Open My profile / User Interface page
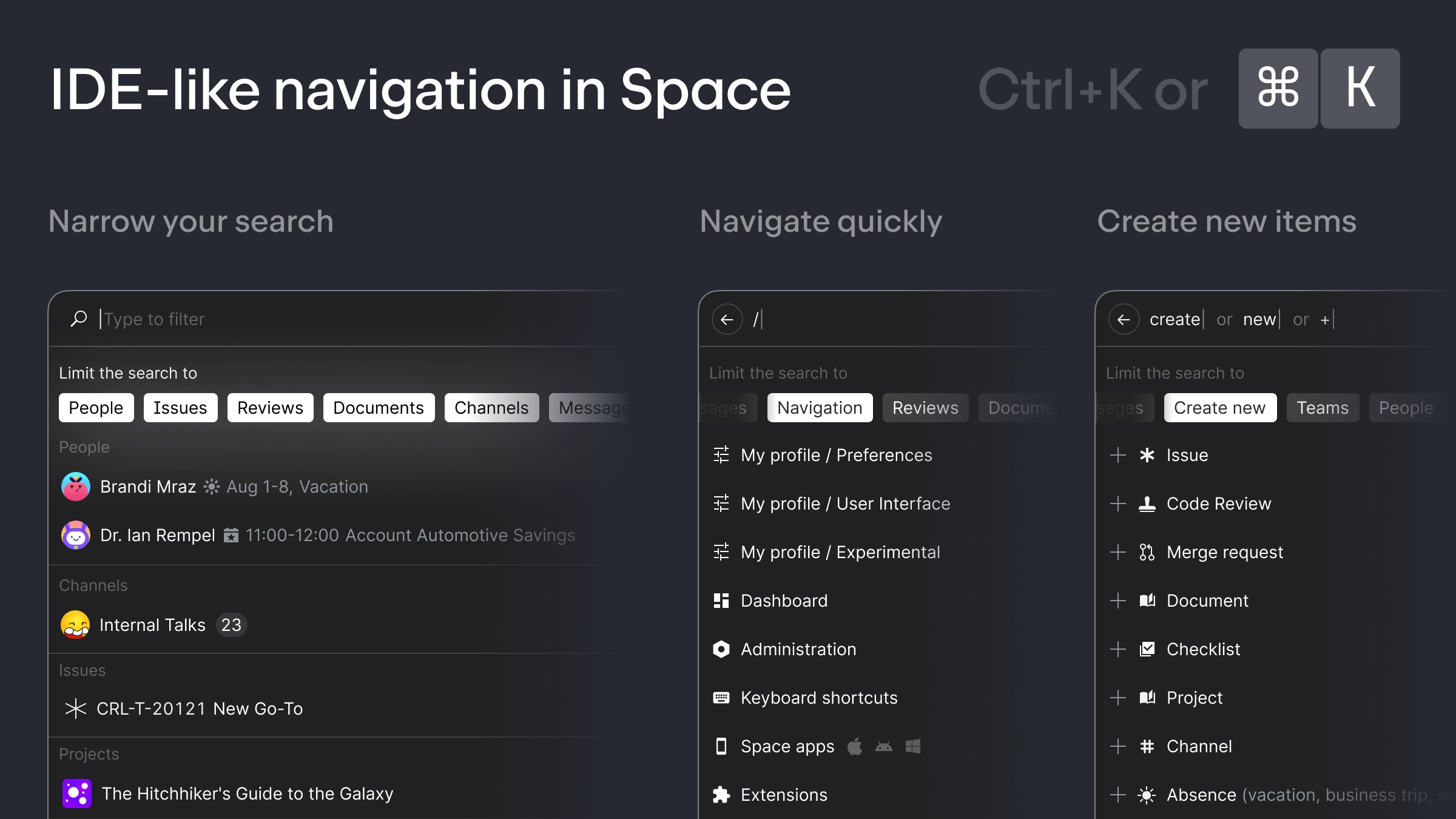 pos(845,503)
